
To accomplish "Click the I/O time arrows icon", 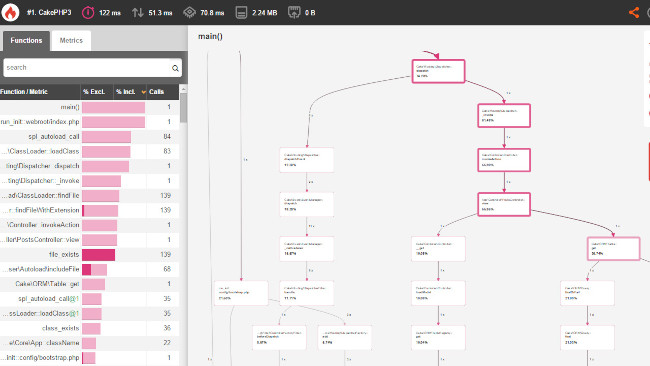I will pos(138,12).
